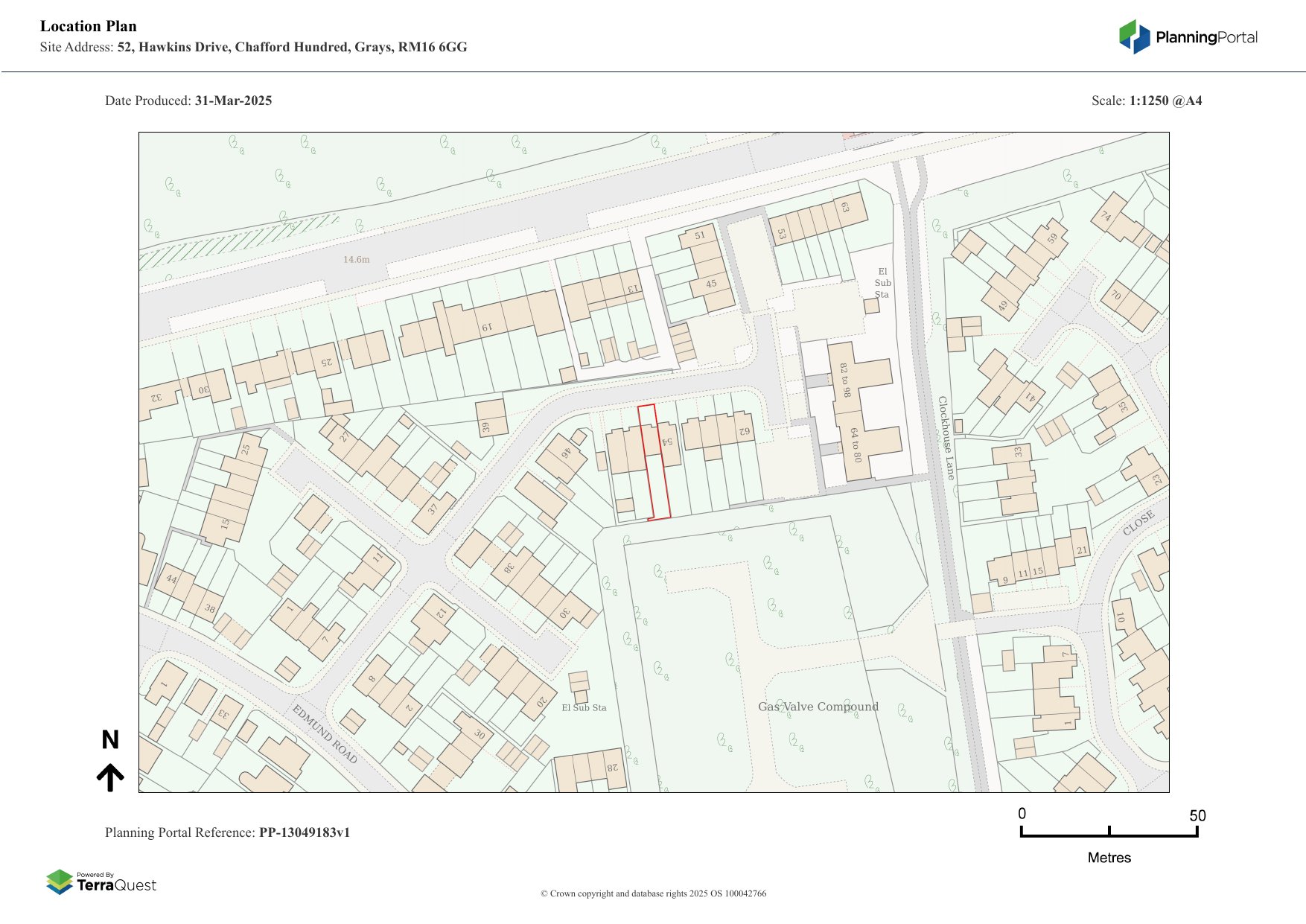Click the Scale 1:1250 @A4 text
The image size is (1306, 924).
tap(1146, 101)
